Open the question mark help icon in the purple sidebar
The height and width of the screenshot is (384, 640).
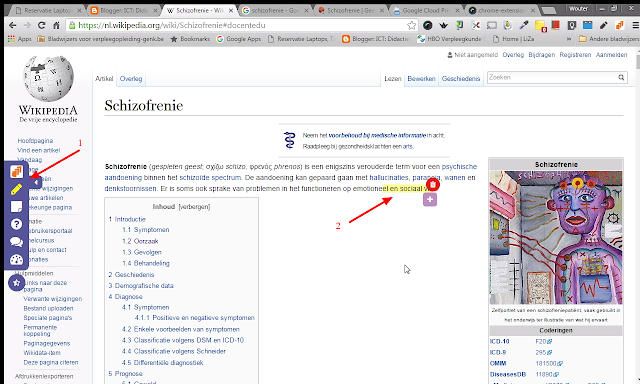16,224
